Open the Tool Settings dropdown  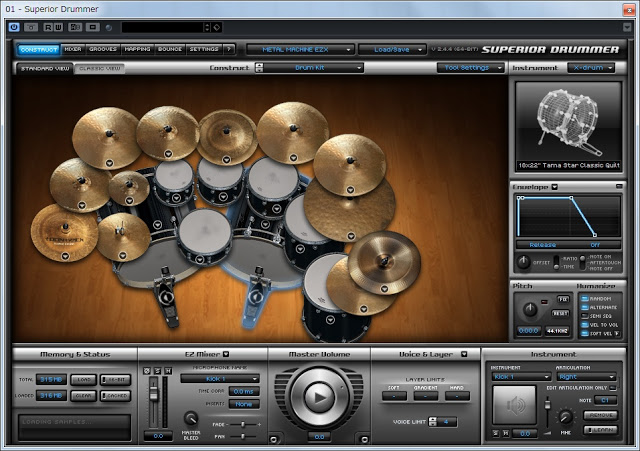[x=470, y=68]
